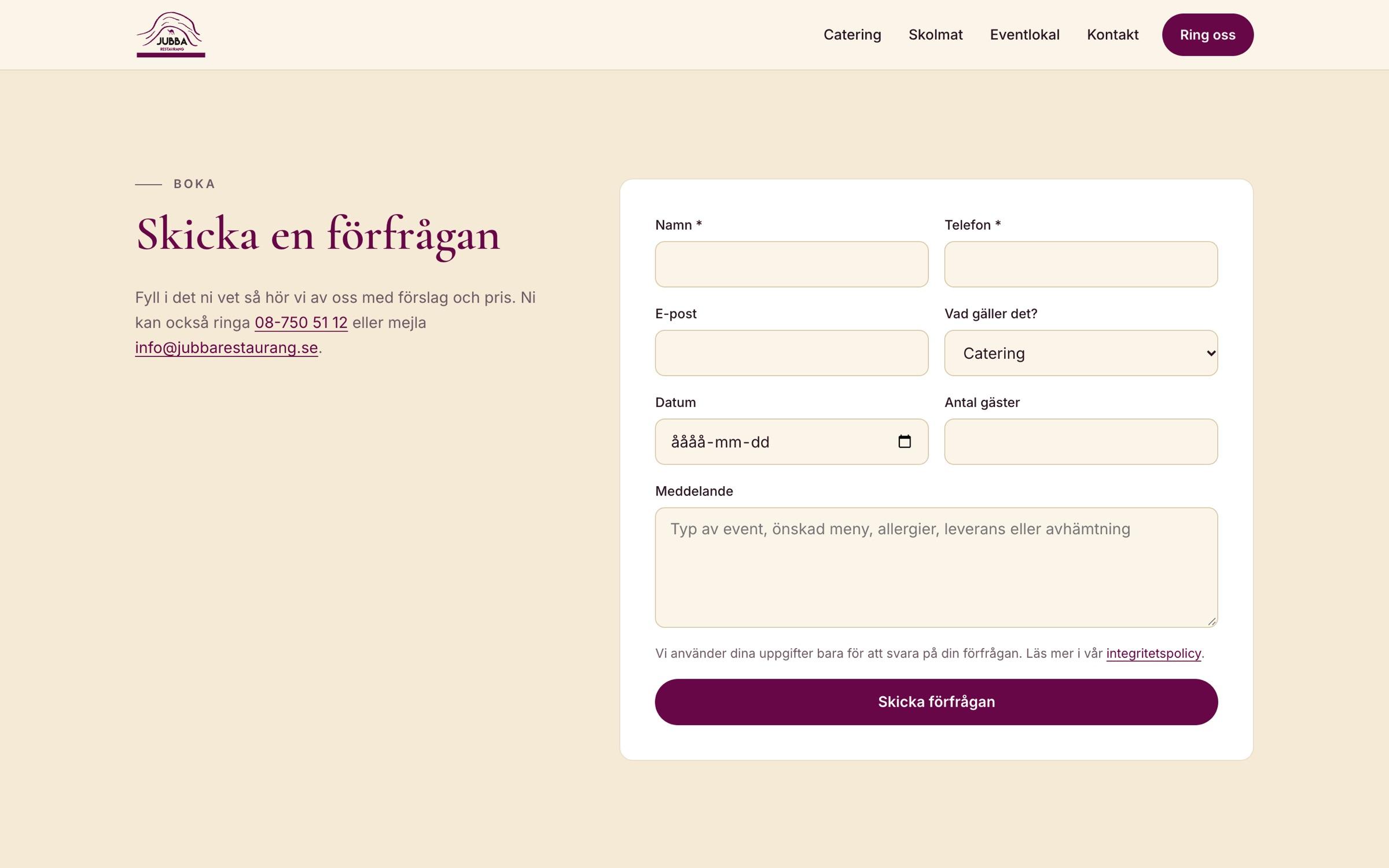
Task: Focus the Namn input field
Action: (792, 264)
